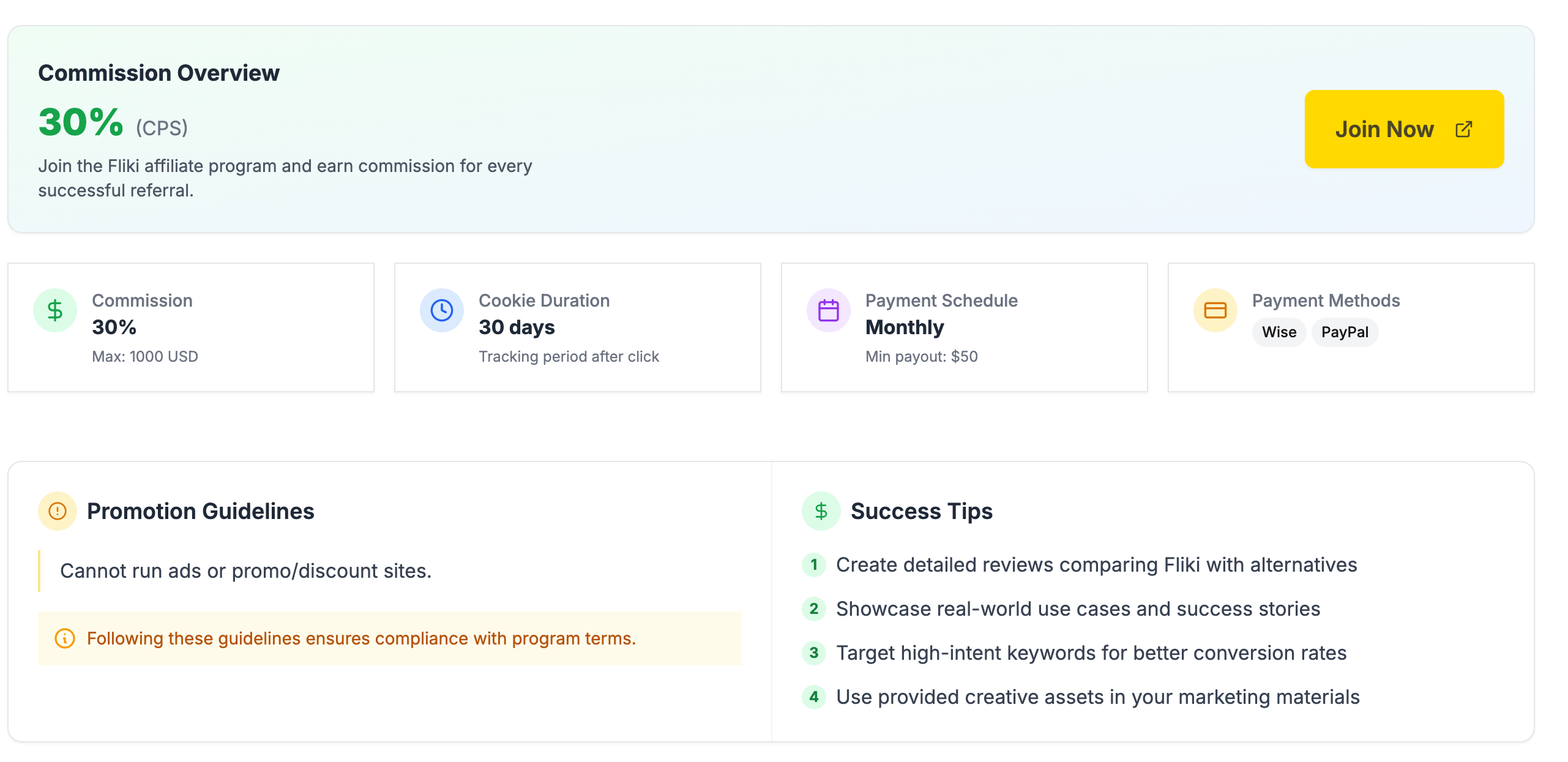The width and height of the screenshot is (1568, 762).
Task: Click the number 1 tip badge
Action: (x=813, y=565)
